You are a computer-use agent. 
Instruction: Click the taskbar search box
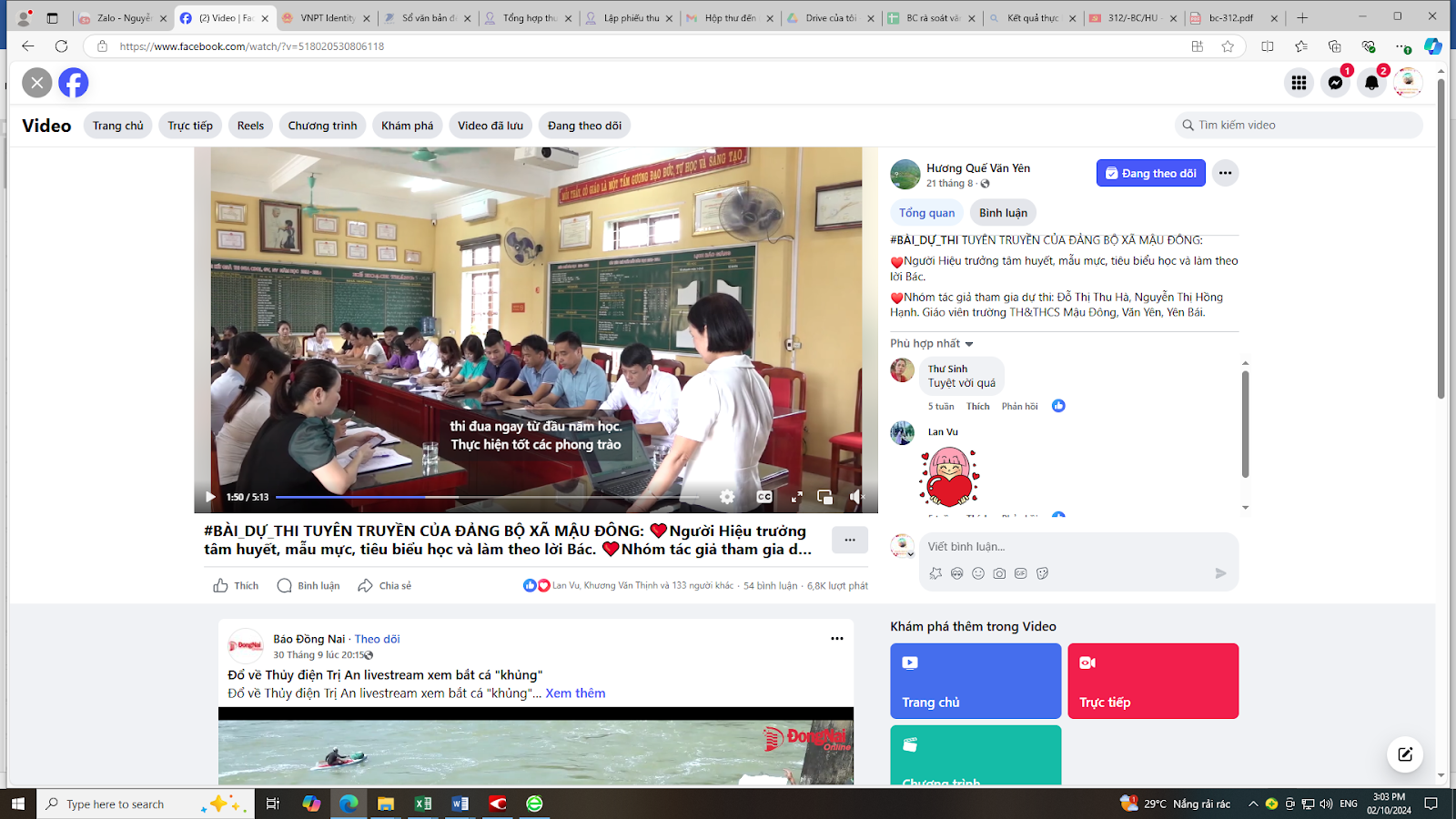146,804
